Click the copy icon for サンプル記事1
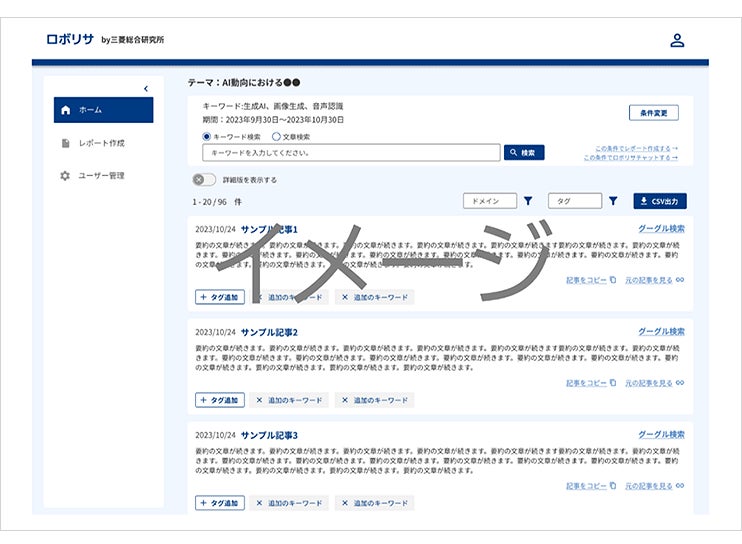The height and width of the screenshot is (544, 742). pos(613,280)
